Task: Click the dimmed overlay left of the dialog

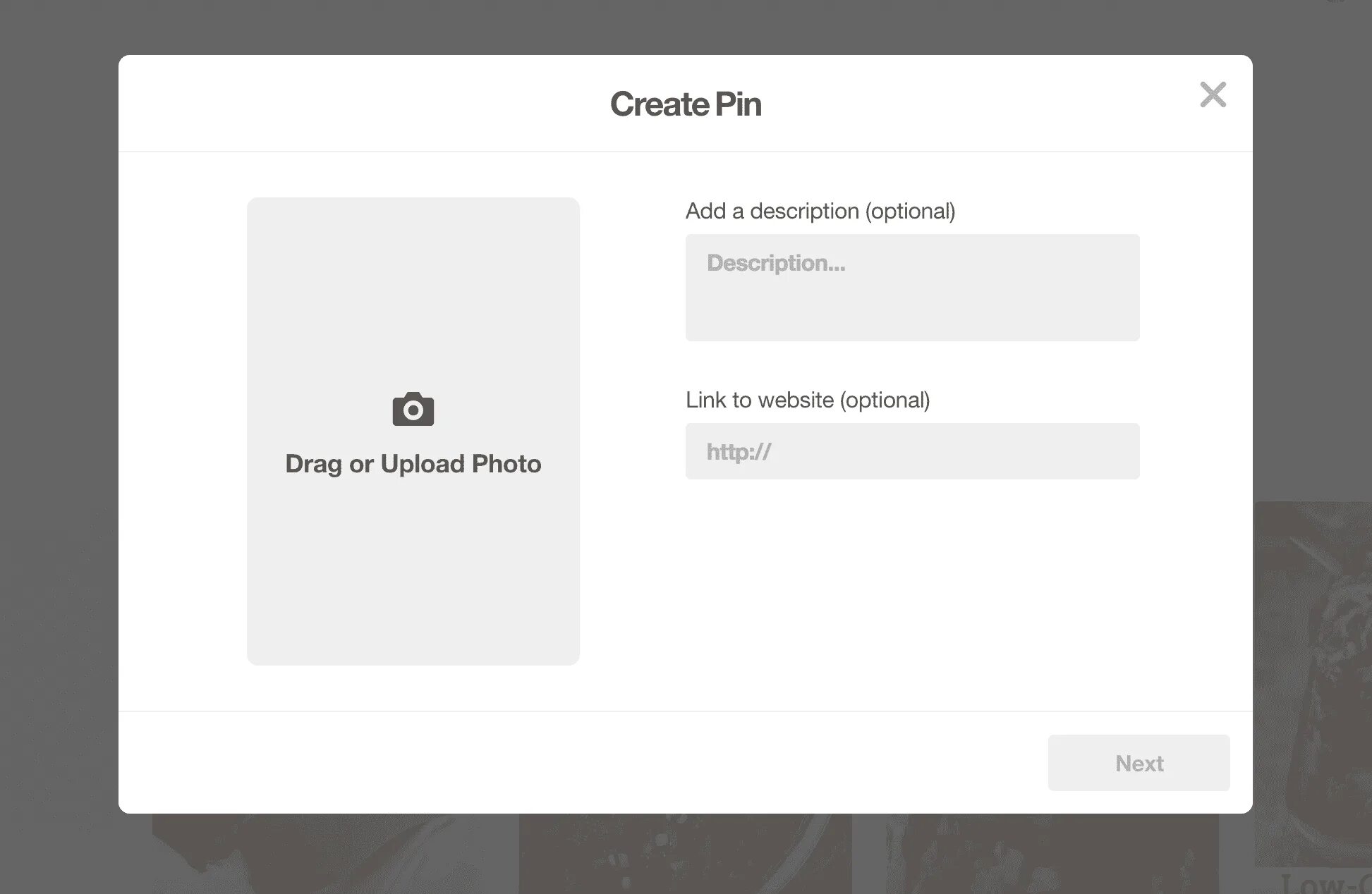Action: click(58, 423)
